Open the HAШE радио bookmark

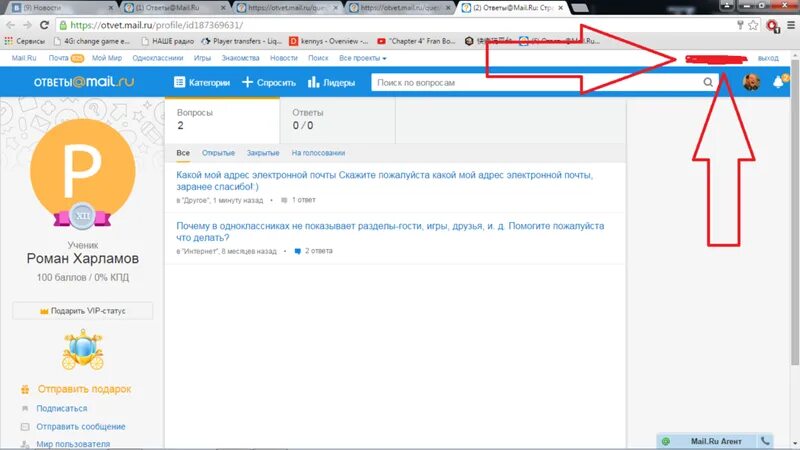tap(167, 41)
